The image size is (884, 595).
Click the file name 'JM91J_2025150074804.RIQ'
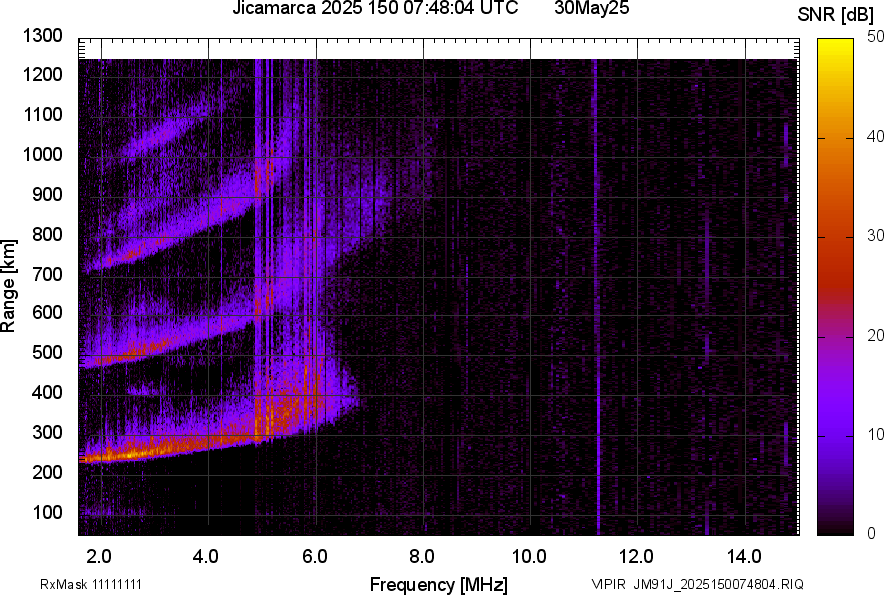(x=718, y=584)
